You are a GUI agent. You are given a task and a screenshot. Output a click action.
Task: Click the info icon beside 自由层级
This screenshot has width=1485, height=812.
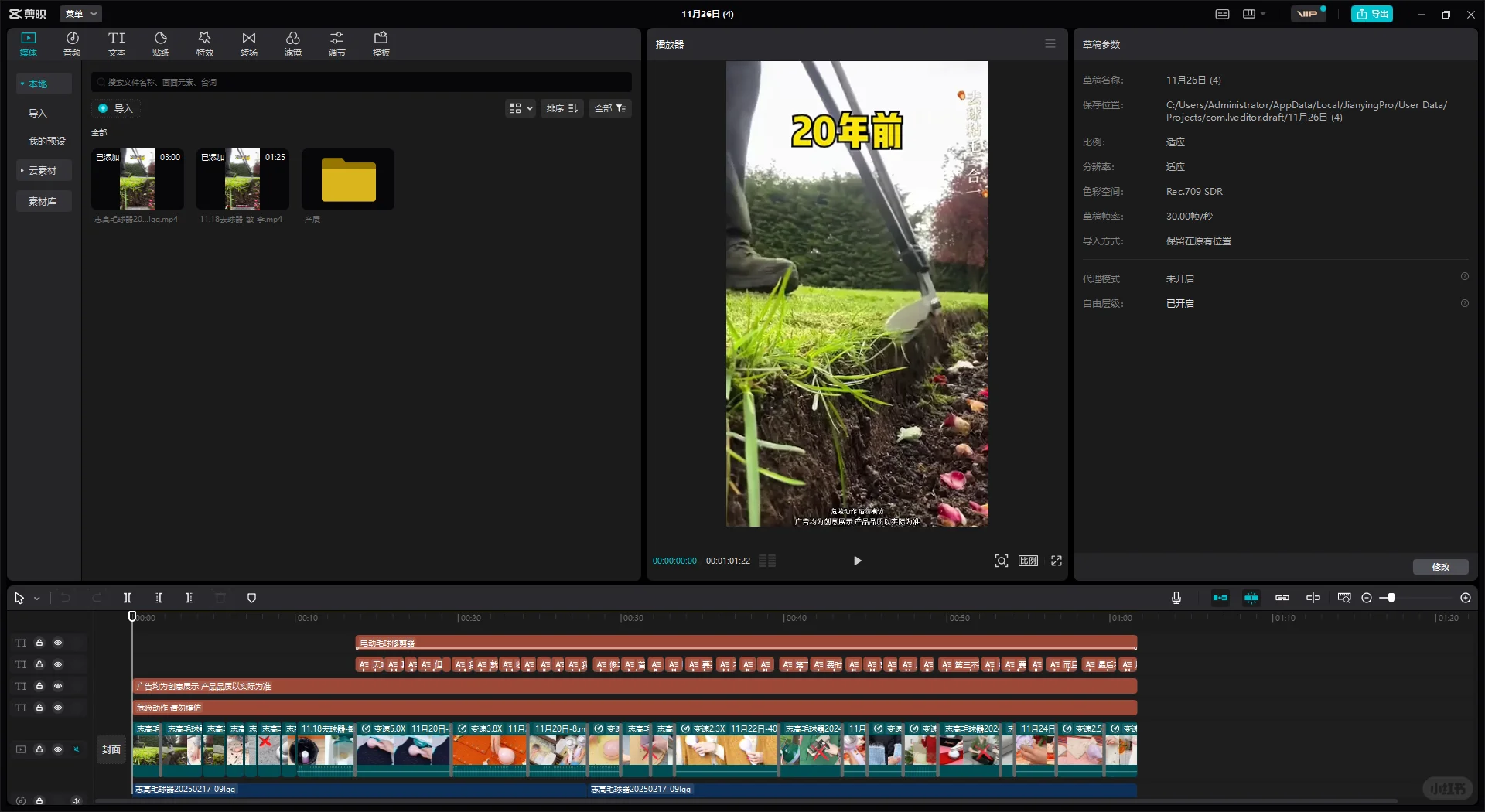click(x=1464, y=303)
